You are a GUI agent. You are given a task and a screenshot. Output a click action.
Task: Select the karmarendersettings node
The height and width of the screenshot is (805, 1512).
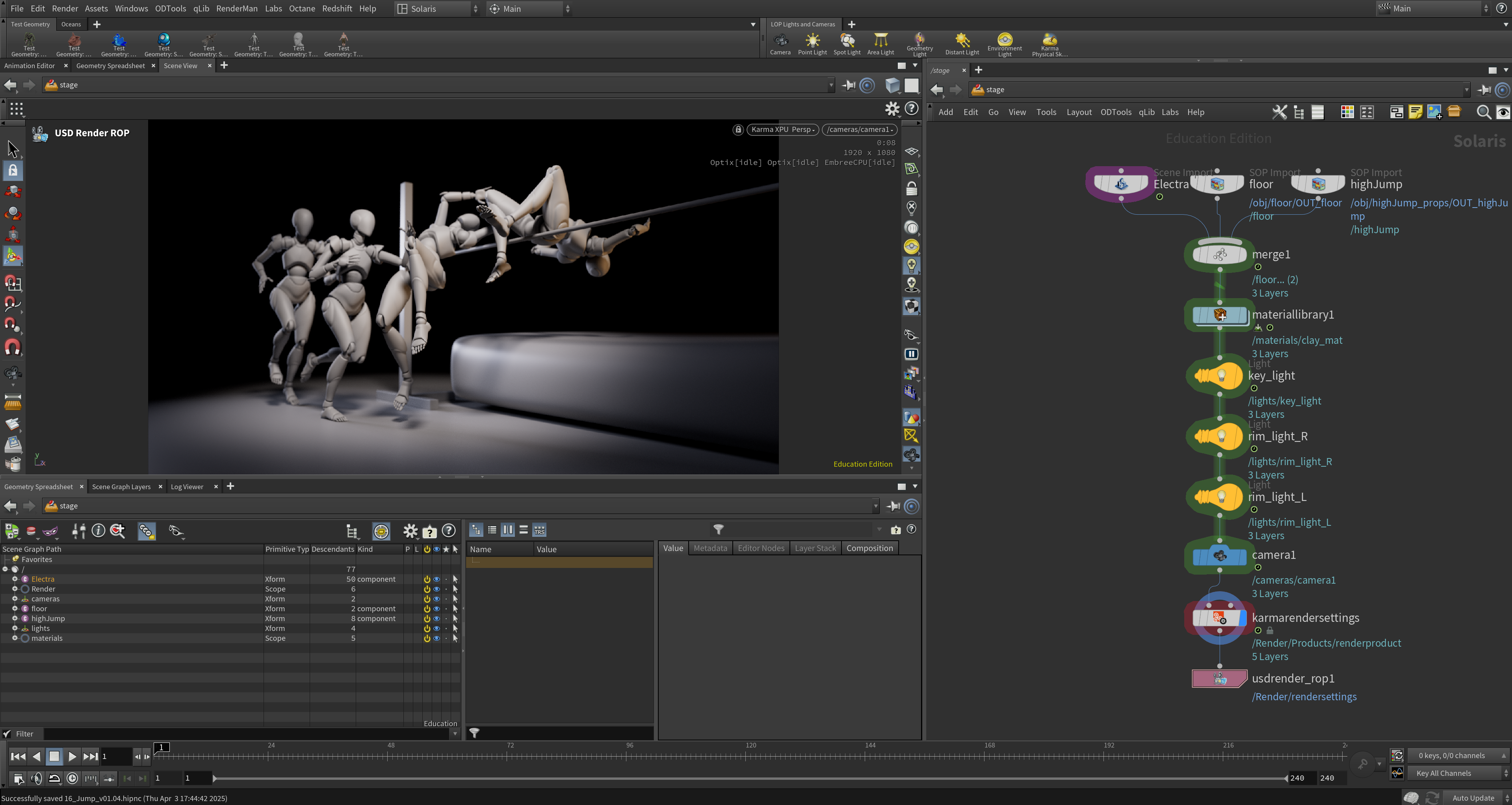pos(1219,618)
